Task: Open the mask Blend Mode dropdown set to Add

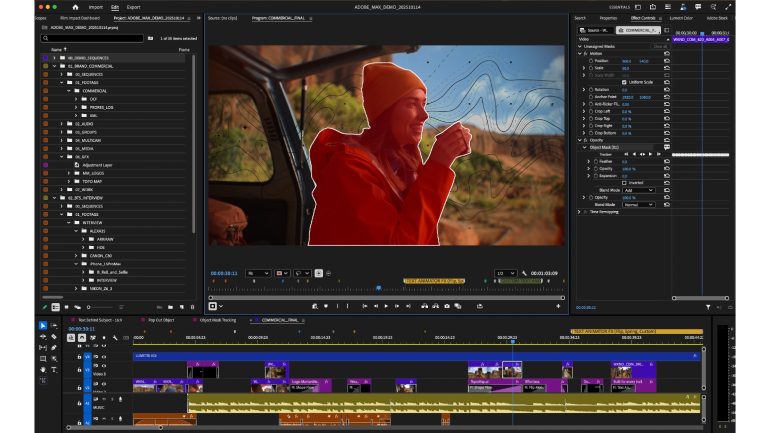Action: coord(640,190)
